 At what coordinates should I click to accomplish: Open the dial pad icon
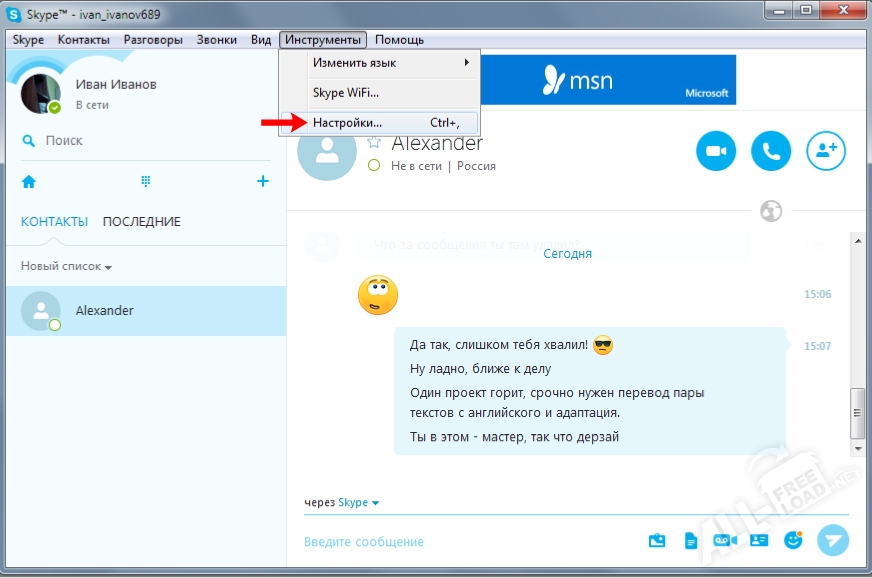coord(145,182)
